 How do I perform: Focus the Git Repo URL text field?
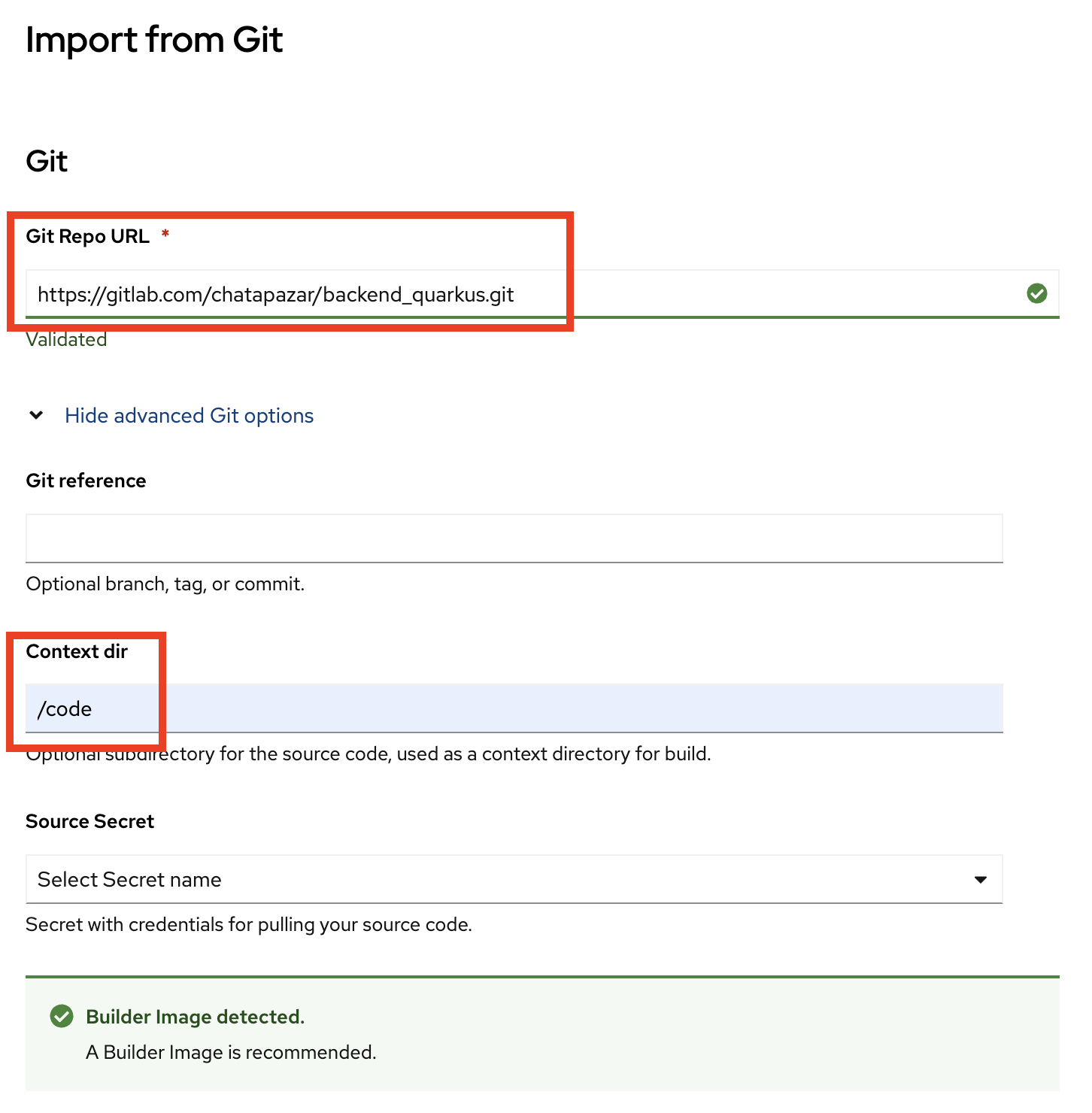542,294
